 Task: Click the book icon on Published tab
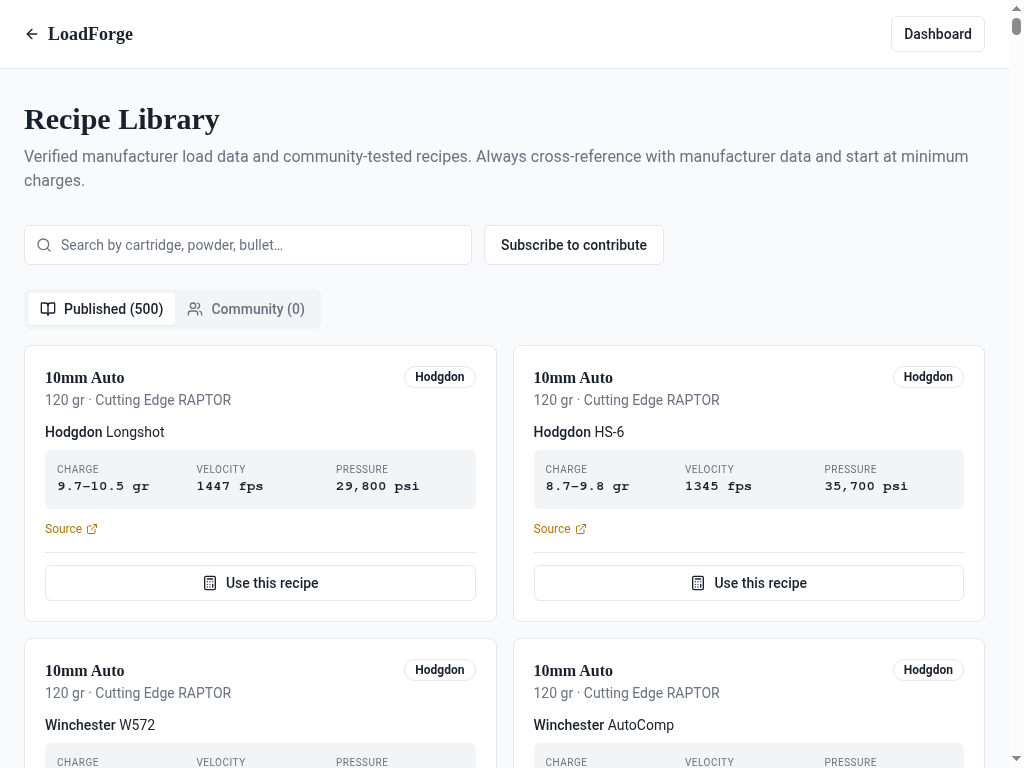click(48, 309)
